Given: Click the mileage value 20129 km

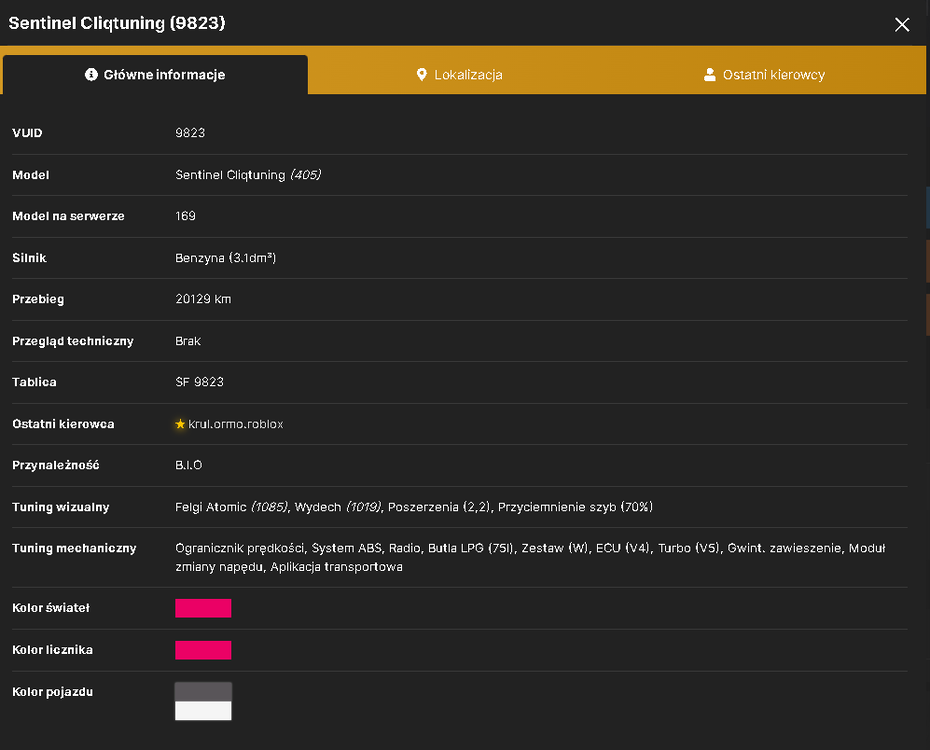Looking at the screenshot, I should pos(203,299).
